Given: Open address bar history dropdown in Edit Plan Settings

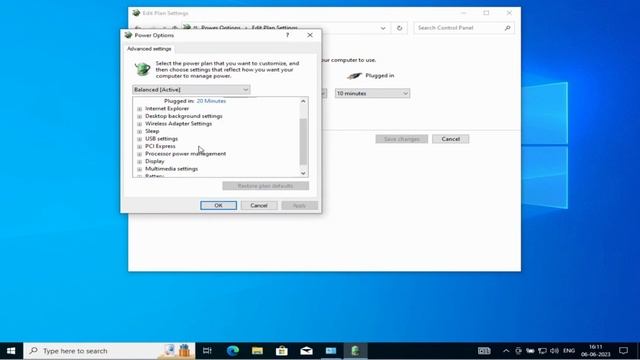Looking at the screenshot, I should click(x=383, y=28).
